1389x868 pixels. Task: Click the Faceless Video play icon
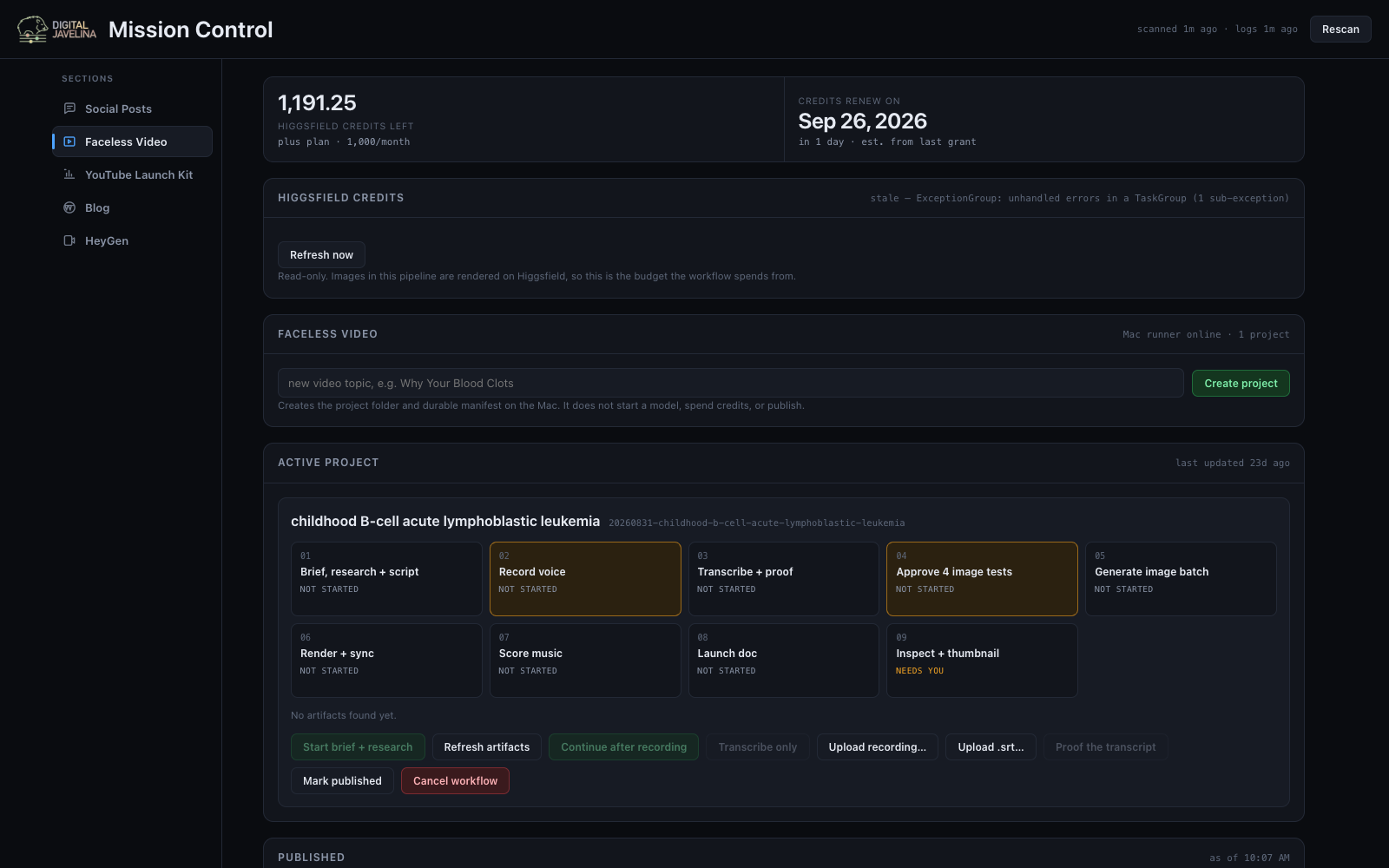[69, 141]
